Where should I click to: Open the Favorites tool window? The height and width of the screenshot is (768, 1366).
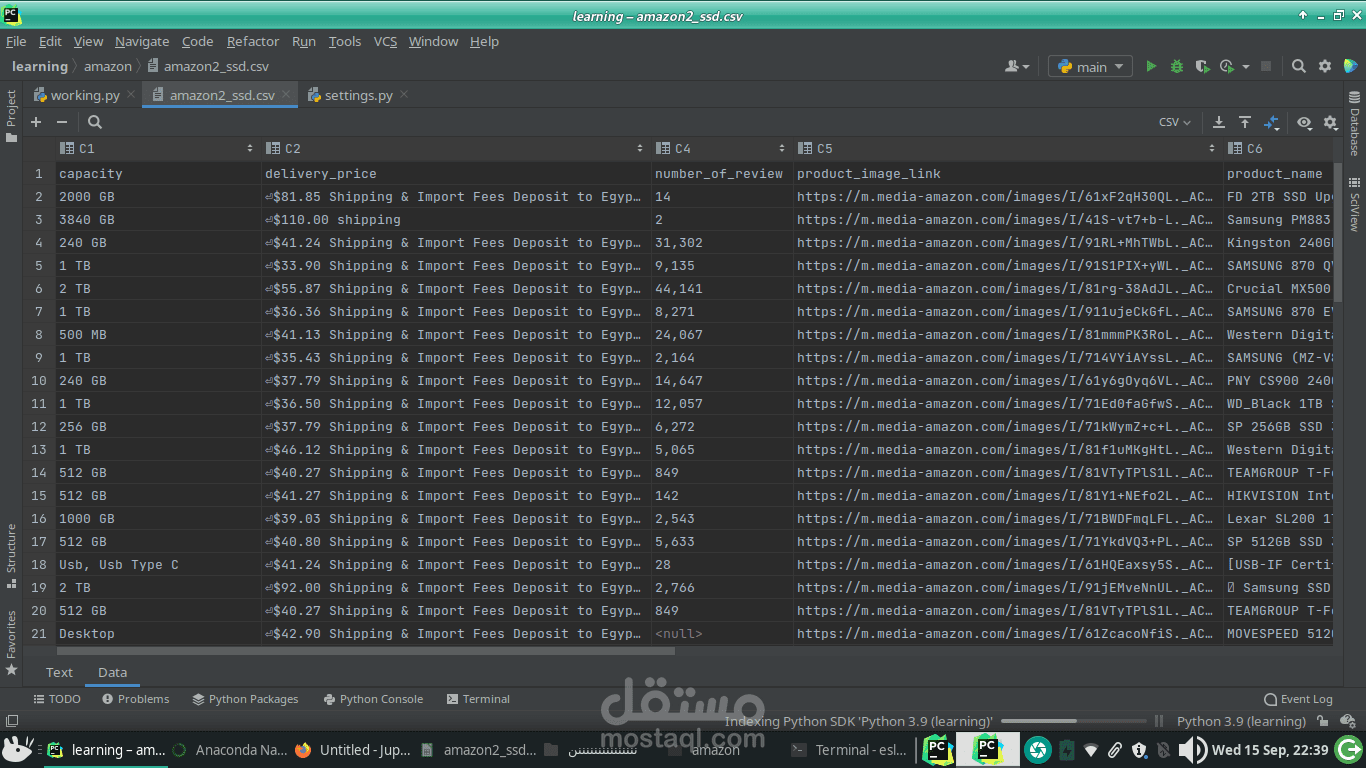pyautogui.click(x=11, y=643)
